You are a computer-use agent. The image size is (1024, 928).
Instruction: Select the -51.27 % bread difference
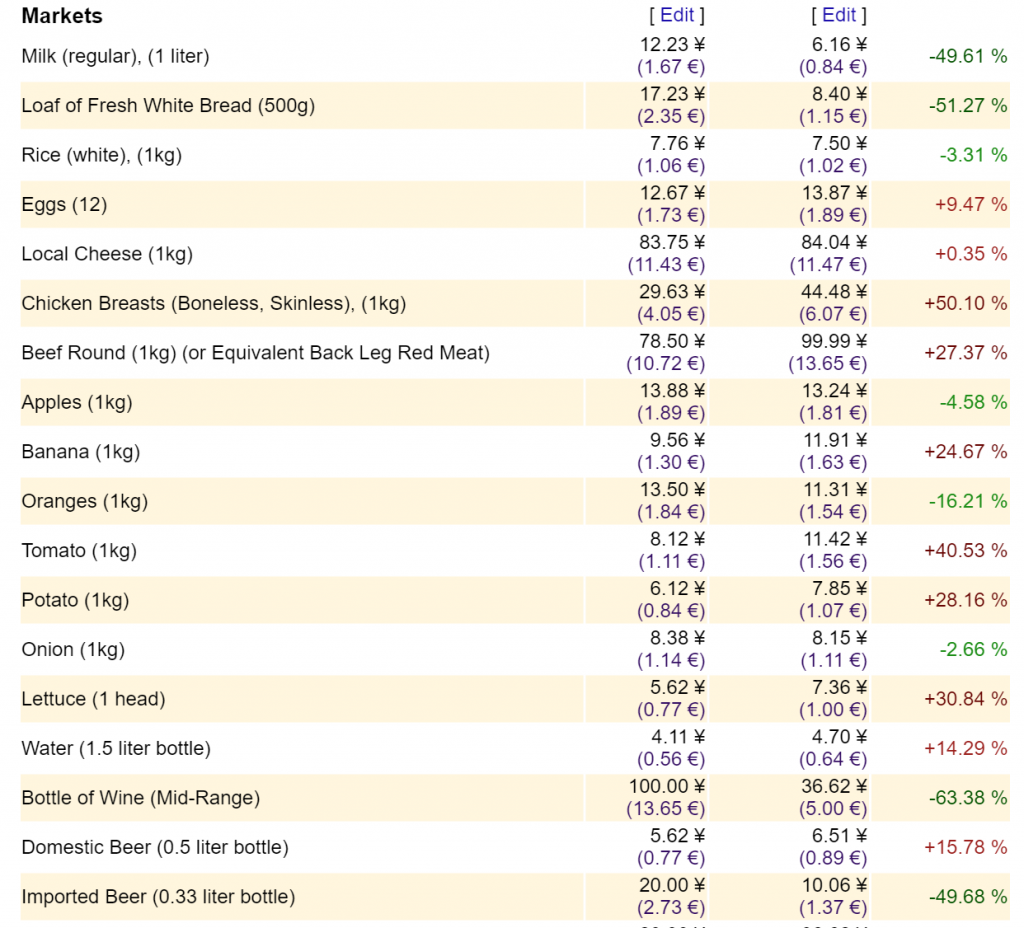968,105
